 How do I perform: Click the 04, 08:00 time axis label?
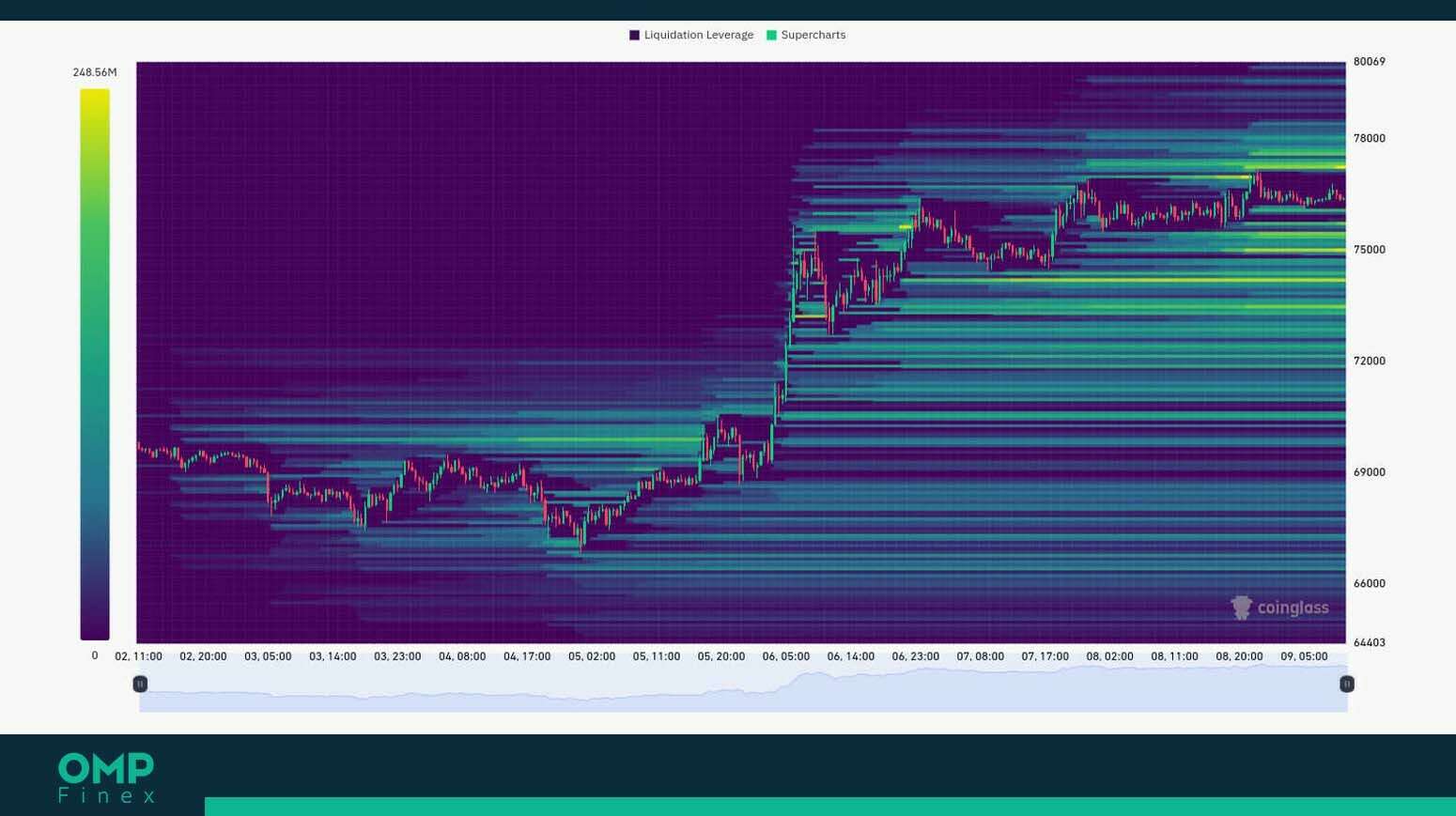[x=462, y=656]
